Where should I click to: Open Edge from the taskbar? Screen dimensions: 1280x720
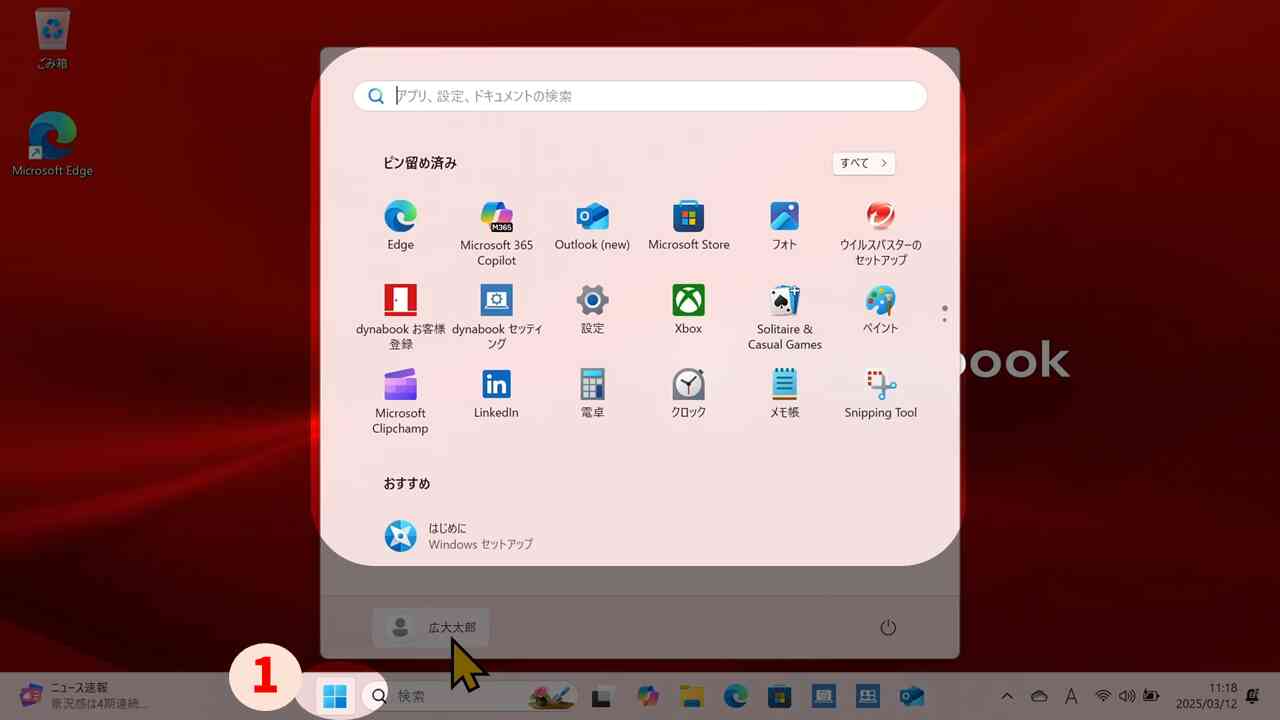tap(736, 697)
